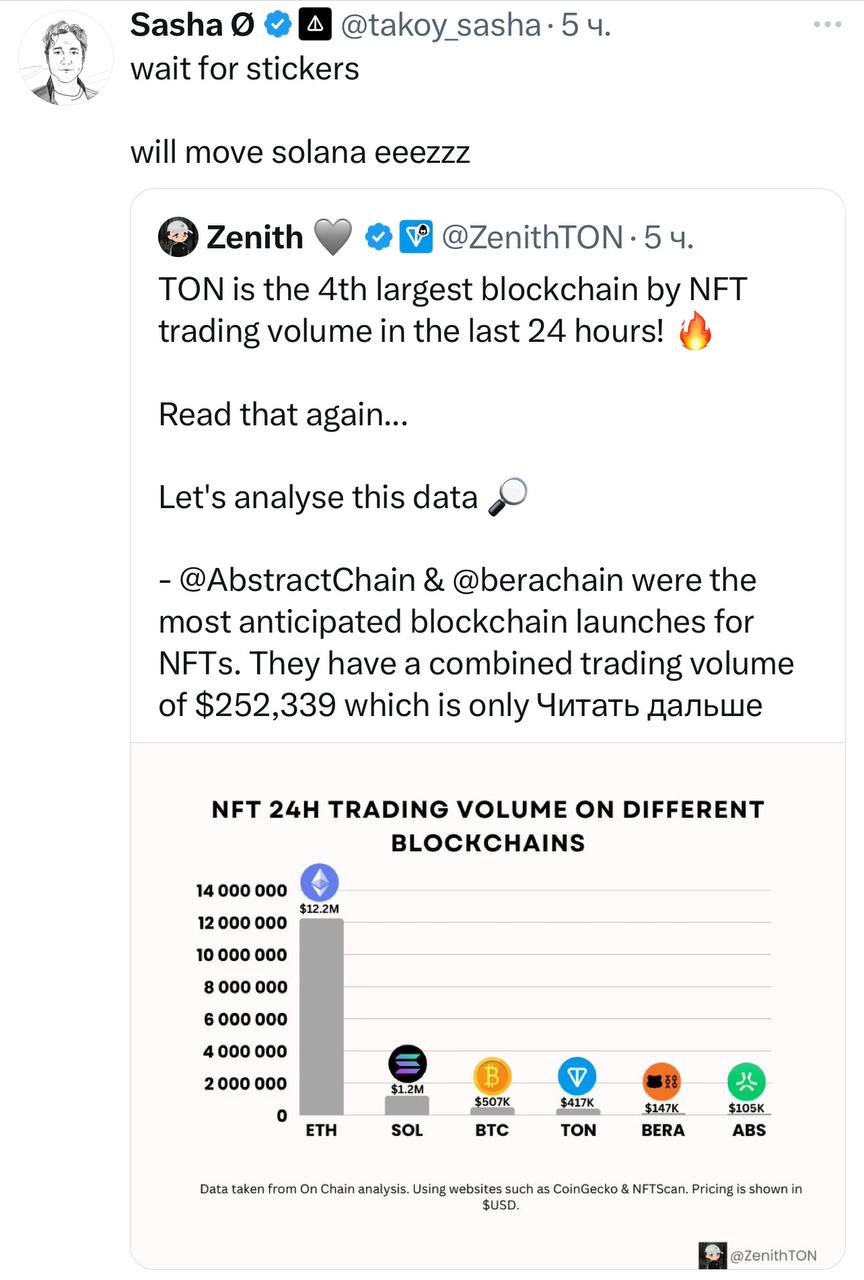Click the Berachain bear logo in the chart

coord(662,1081)
